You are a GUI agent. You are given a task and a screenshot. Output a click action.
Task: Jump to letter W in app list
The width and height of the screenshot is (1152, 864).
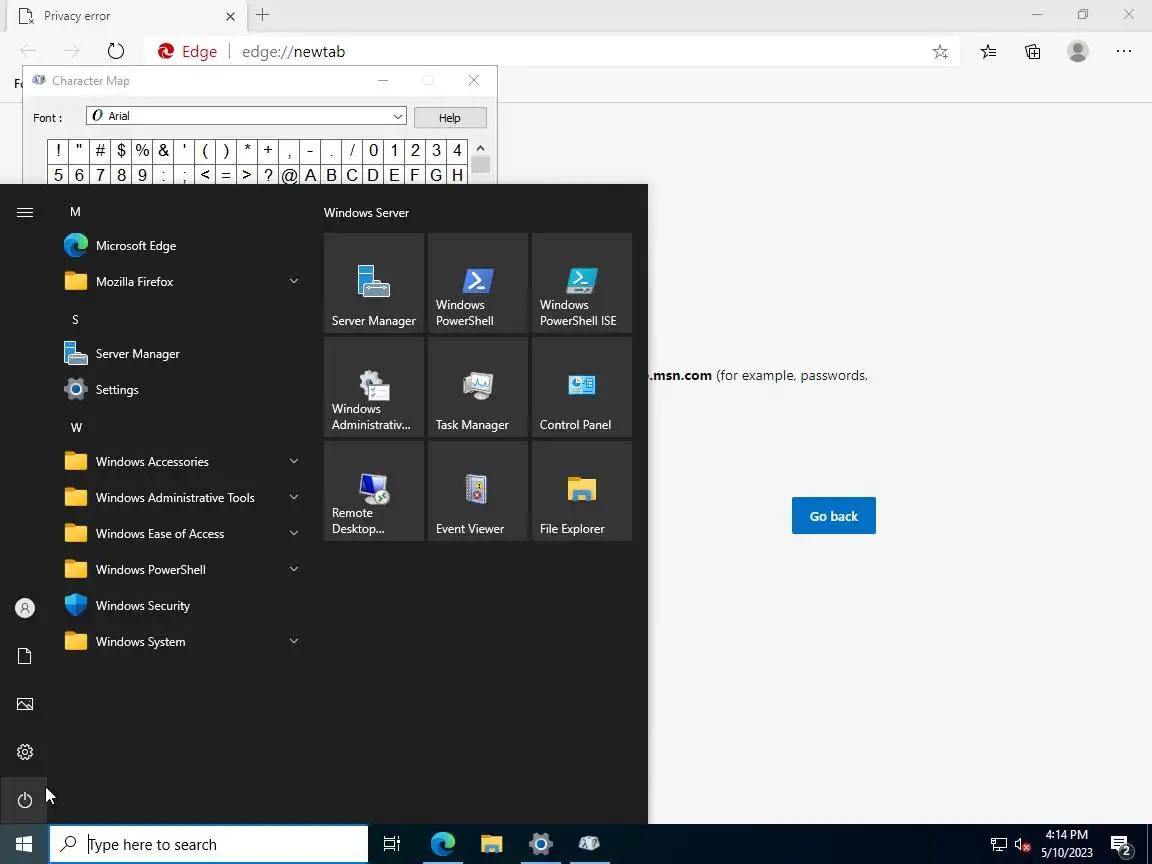76,428
